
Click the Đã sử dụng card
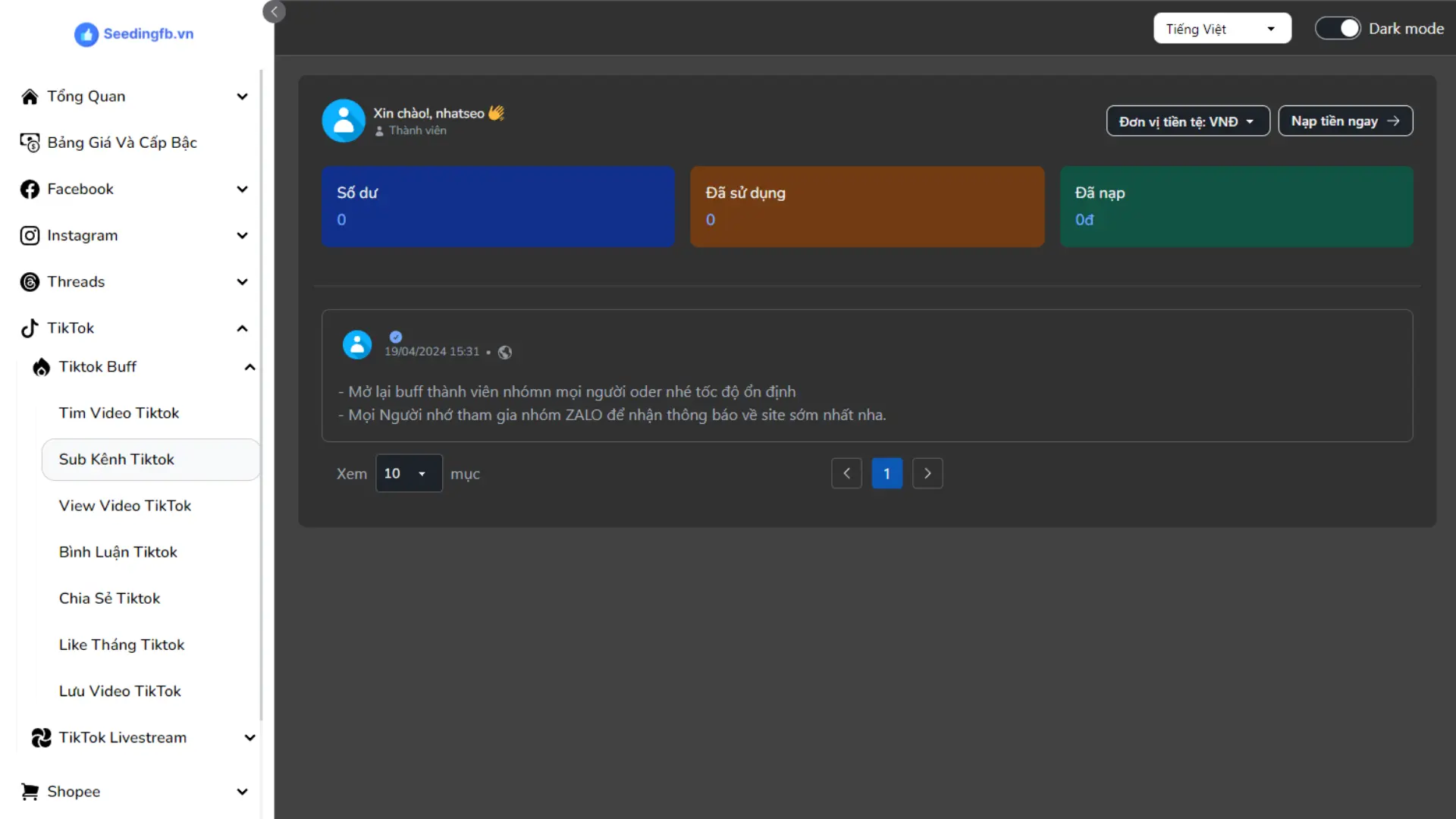[867, 206]
